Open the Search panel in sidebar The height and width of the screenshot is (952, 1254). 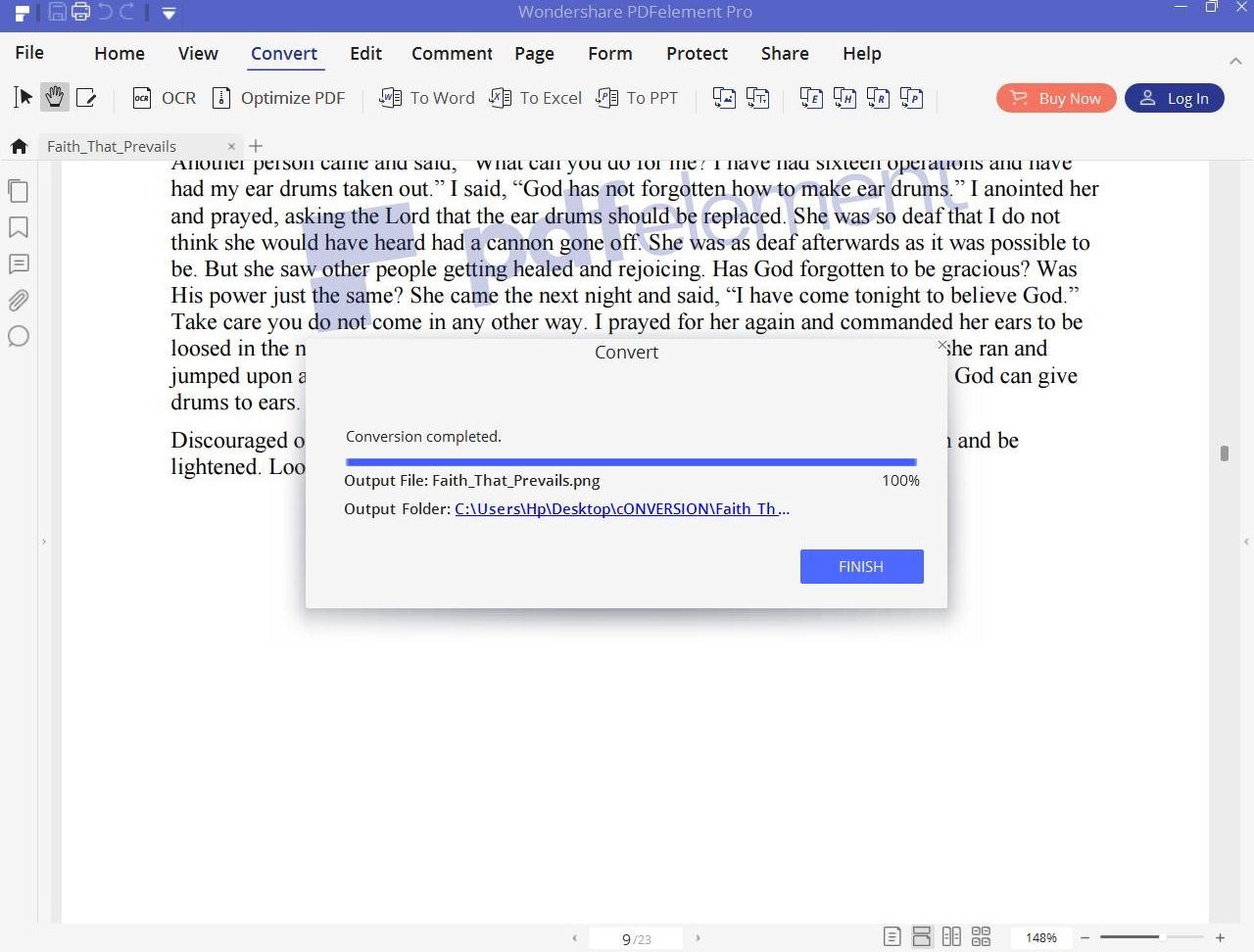coord(18,336)
